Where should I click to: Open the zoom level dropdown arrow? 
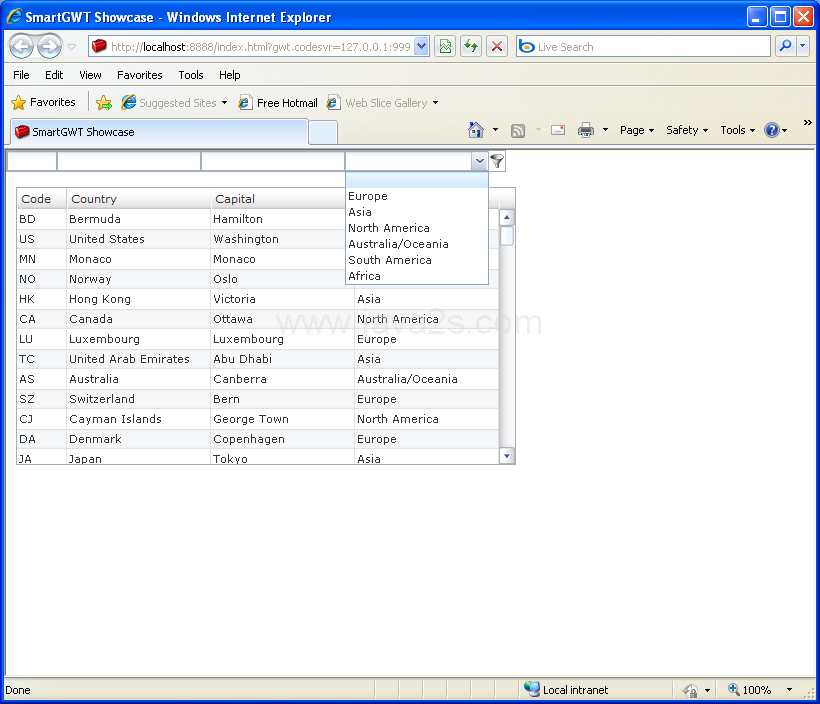point(789,690)
